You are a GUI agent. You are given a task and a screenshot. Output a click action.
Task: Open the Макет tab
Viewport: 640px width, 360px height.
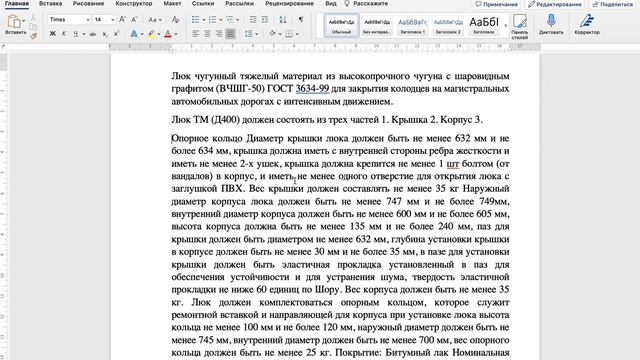click(x=172, y=4)
